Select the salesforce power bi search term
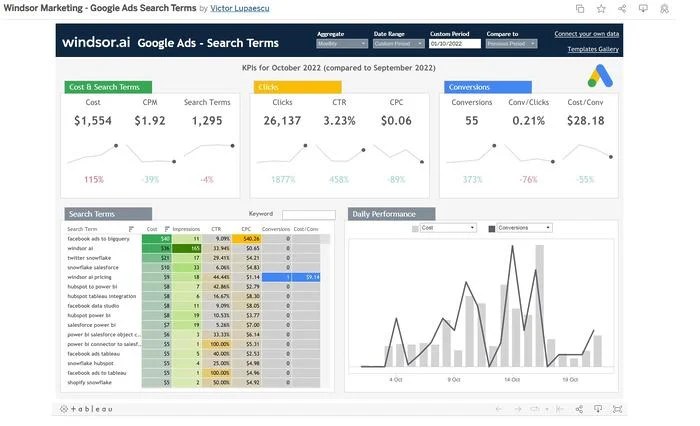The height and width of the screenshot is (426, 700). 92,325
